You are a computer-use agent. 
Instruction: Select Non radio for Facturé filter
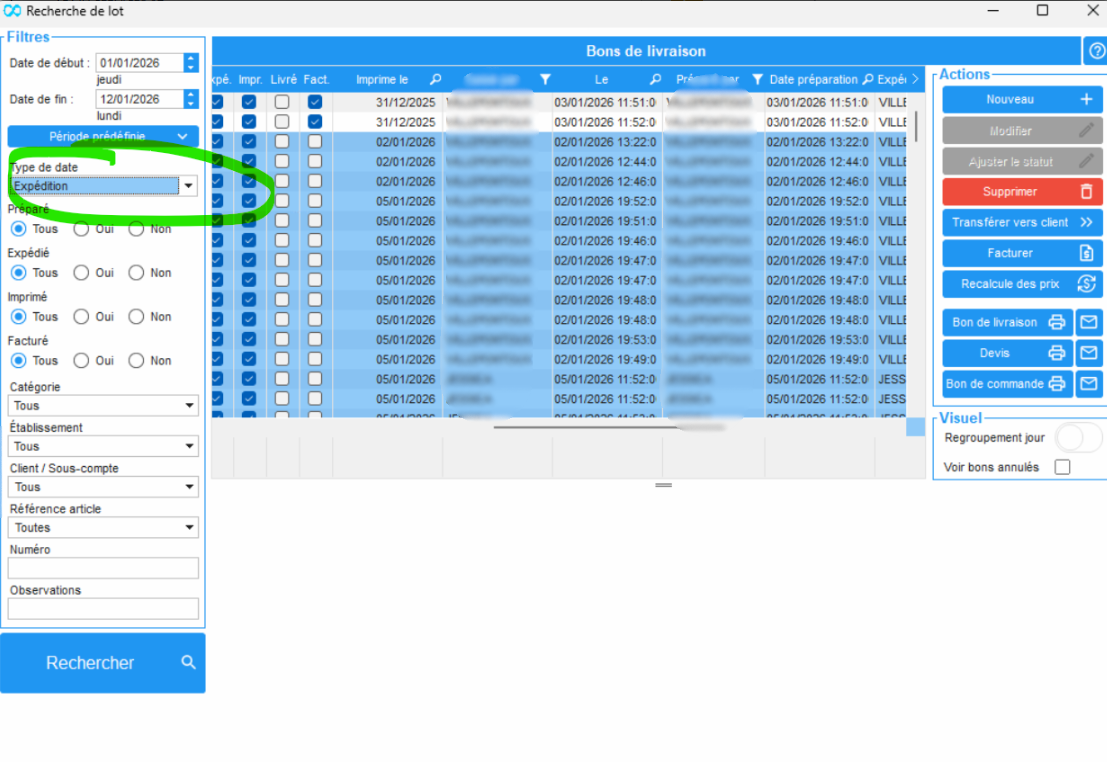pyautogui.click(x=137, y=361)
